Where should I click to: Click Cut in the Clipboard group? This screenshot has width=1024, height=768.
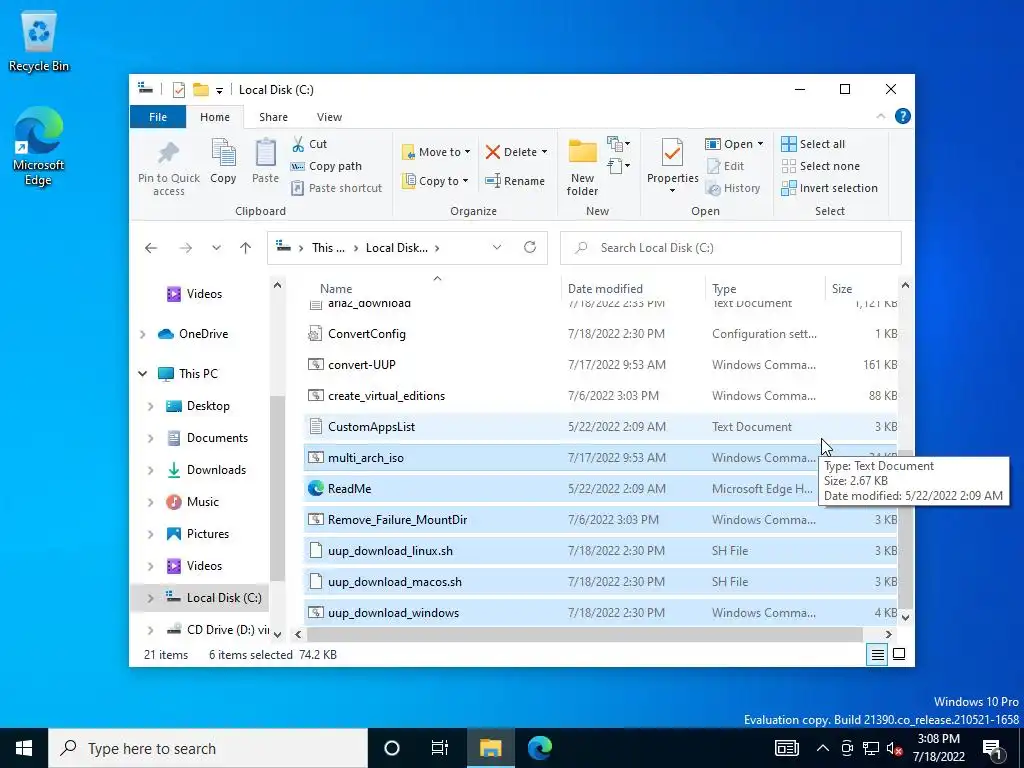coord(310,144)
